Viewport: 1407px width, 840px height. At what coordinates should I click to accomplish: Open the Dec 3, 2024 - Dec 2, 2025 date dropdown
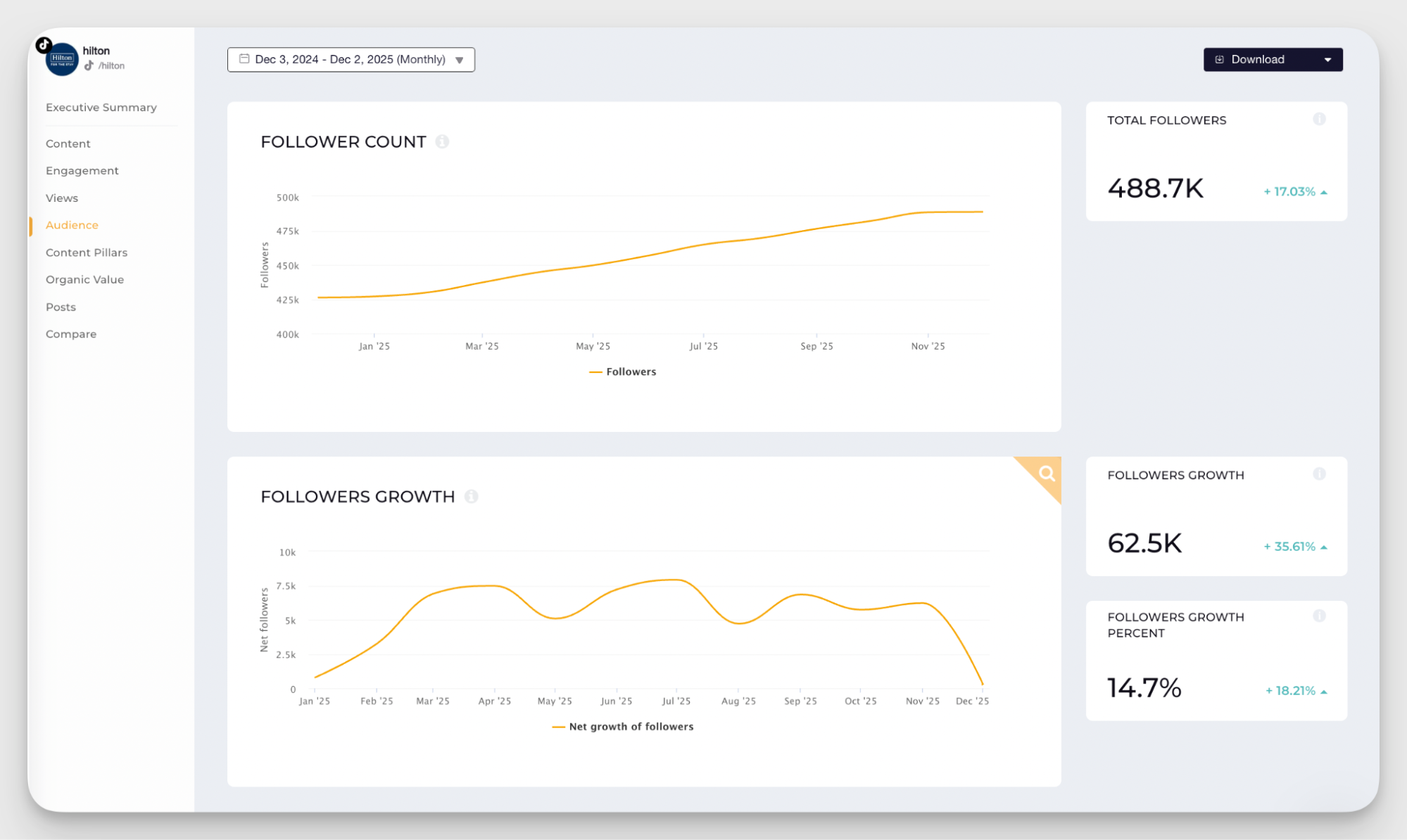click(351, 59)
